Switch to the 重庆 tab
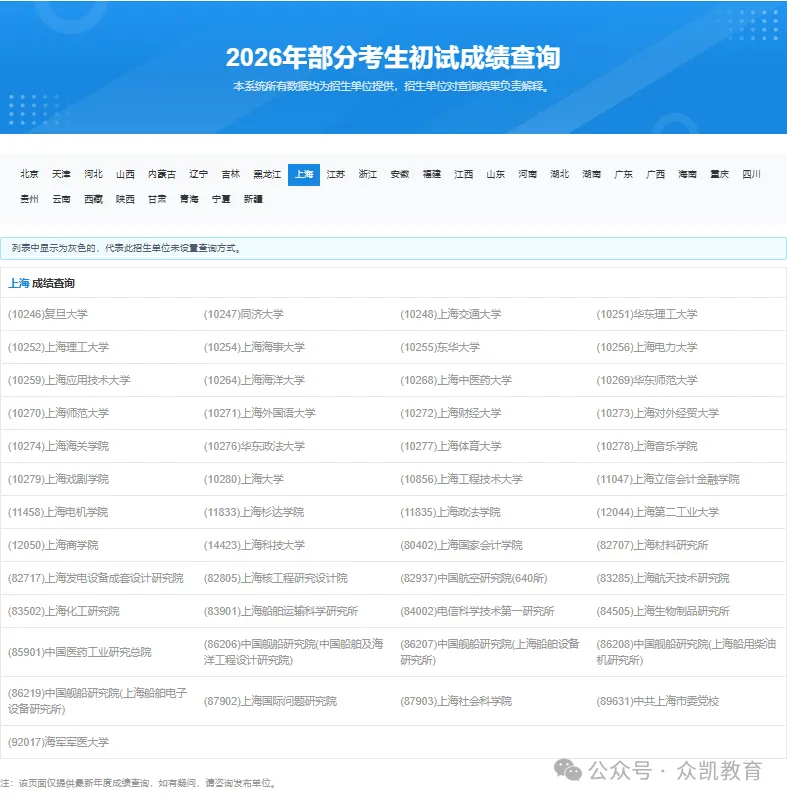Screen dimensions: 787x801 click(x=720, y=174)
